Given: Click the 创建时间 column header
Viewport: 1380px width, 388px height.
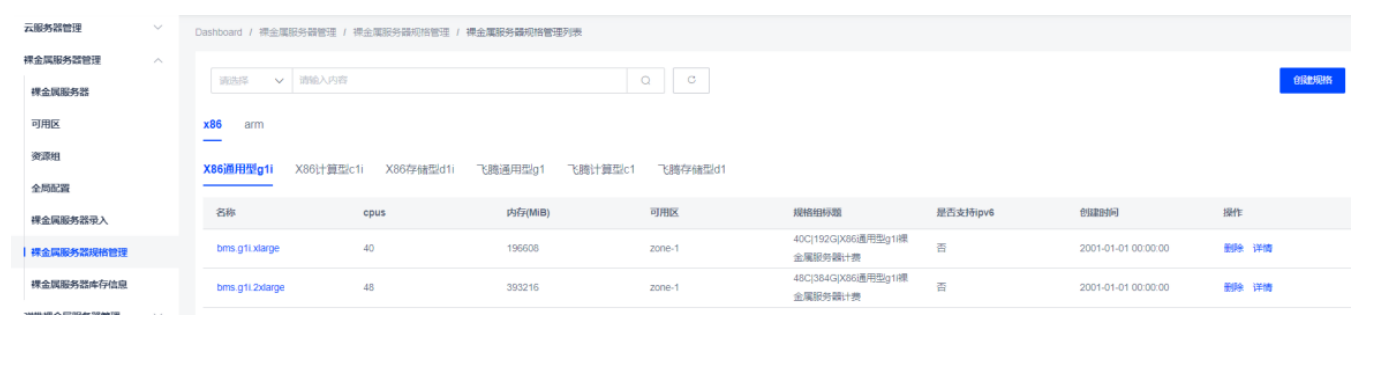Looking at the screenshot, I should (x=1099, y=213).
